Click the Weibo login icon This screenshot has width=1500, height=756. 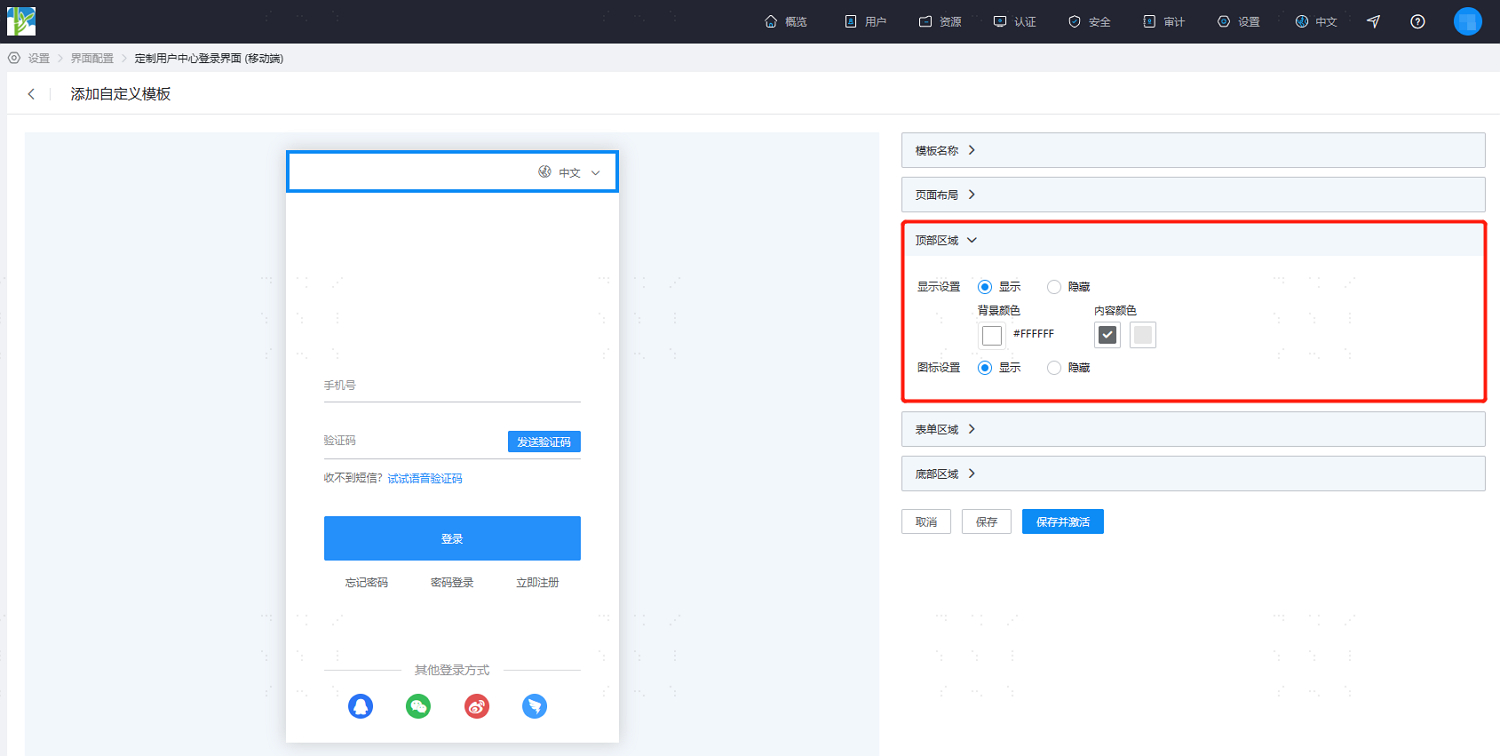tap(477, 706)
